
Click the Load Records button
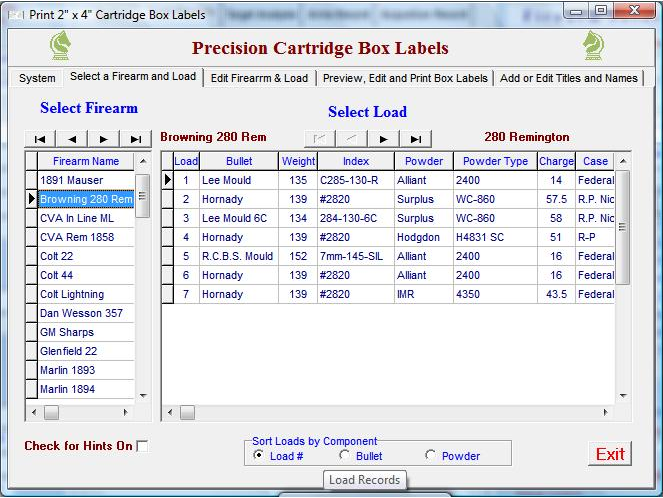point(364,480)
